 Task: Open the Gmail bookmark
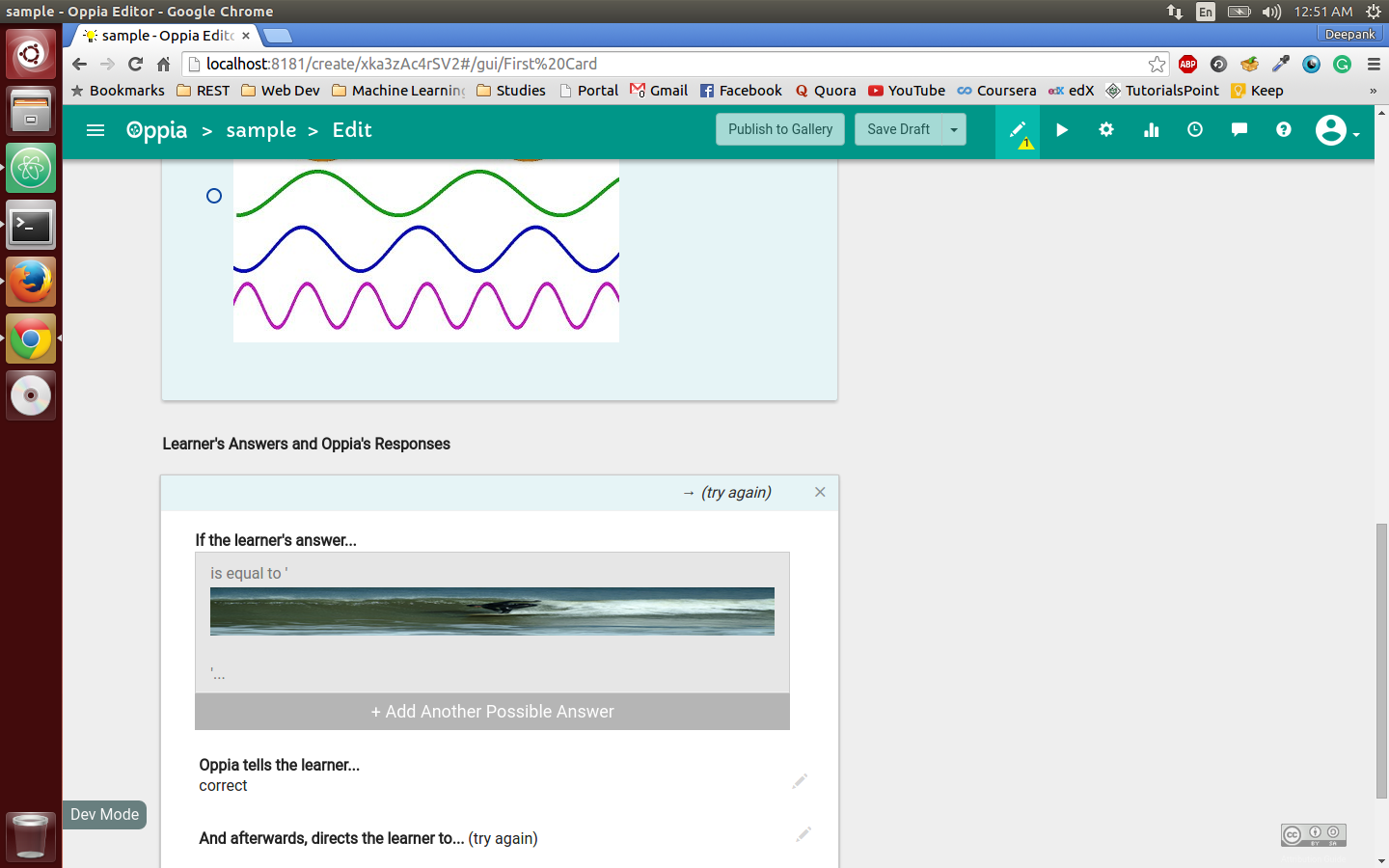[x=659, y=91]
